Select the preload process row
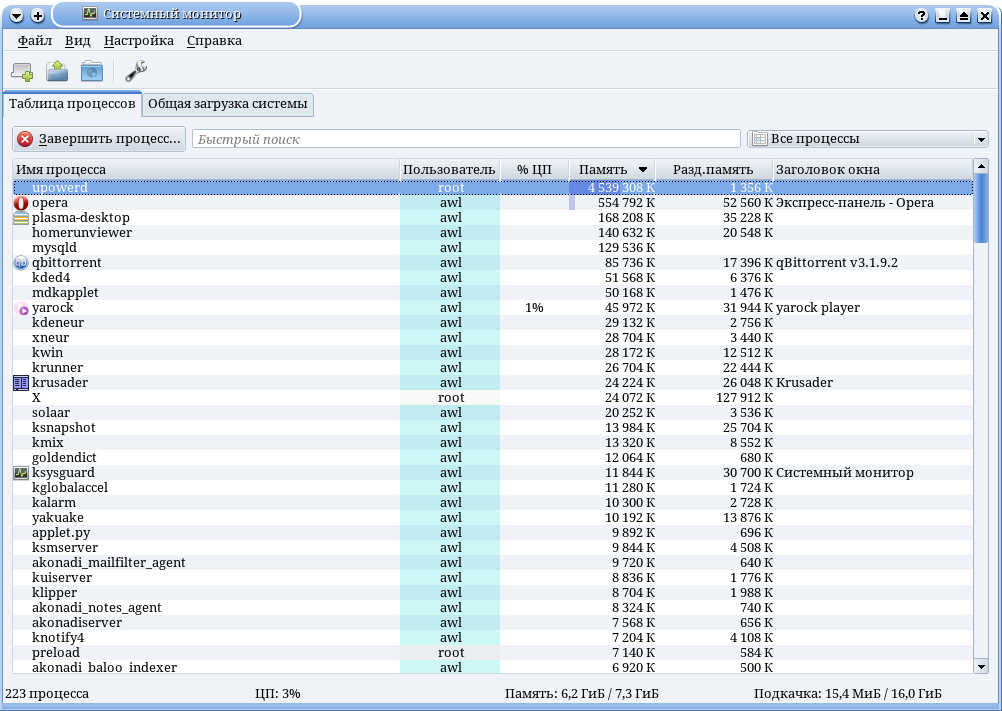The width and height of the screenshot is (1002, 711). [x=493, y=653]
